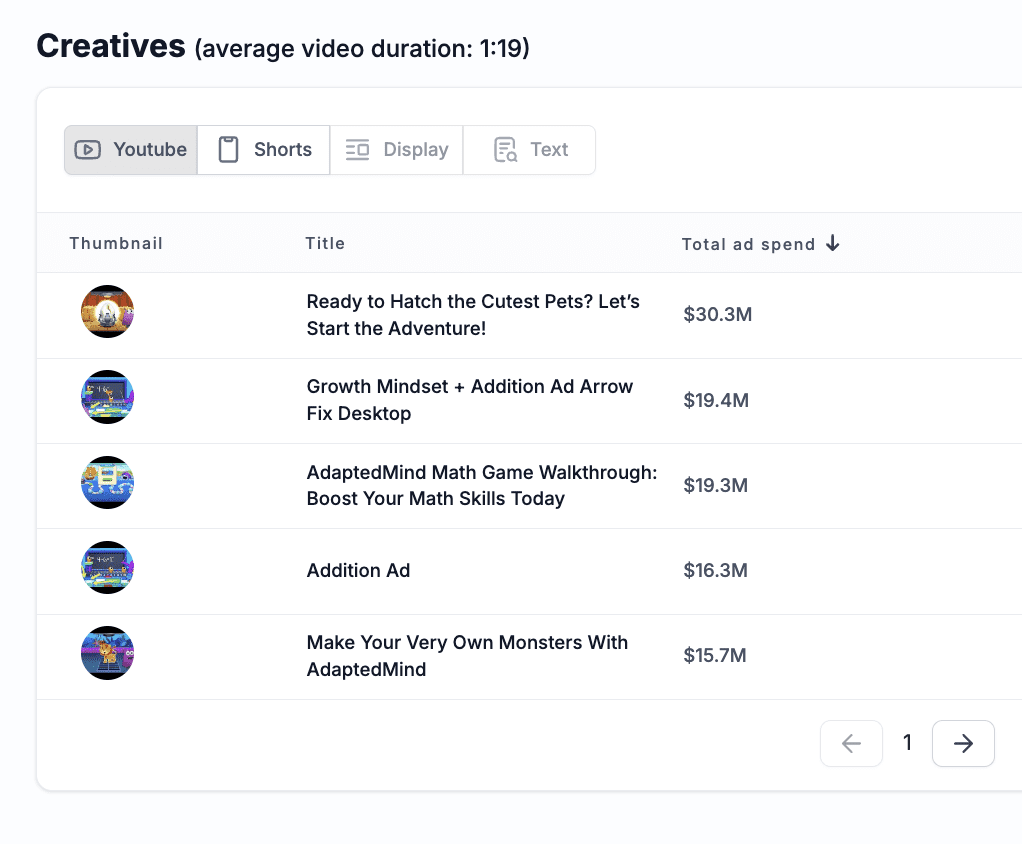Click 'Growth Mindset + Addition Ad Arrow Fix' title
This screenshot has width=1022, height=844.
click(469, 400)
